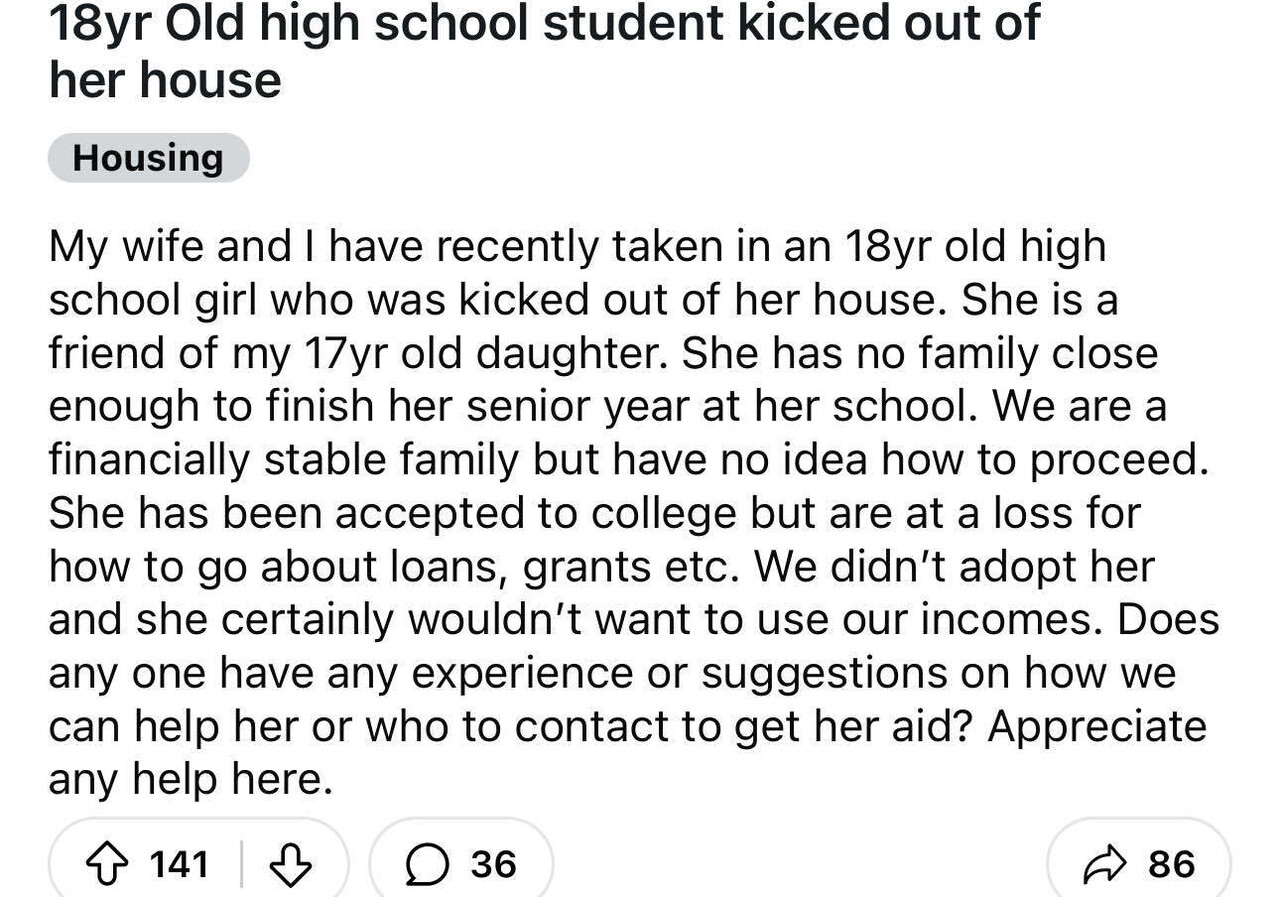Click the divider between upvote and downvote
The width and height of the screenshot is (1280, 897).
[240, 862]
